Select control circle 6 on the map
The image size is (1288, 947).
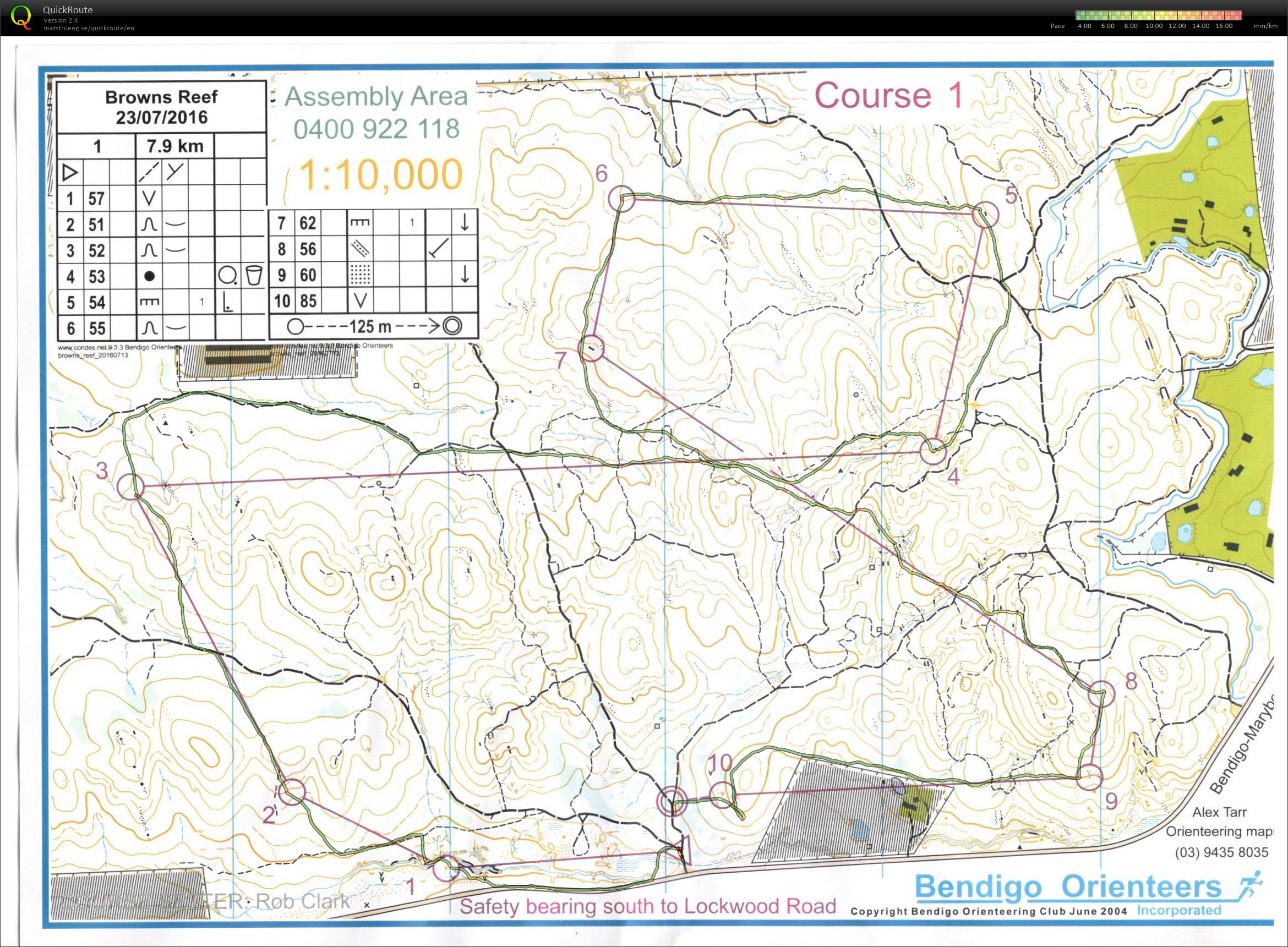(620, 198)
